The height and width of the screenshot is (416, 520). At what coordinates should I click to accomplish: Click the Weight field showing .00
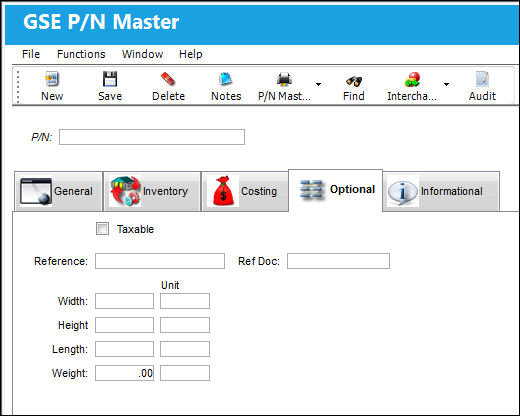click(x=124, y=373)
